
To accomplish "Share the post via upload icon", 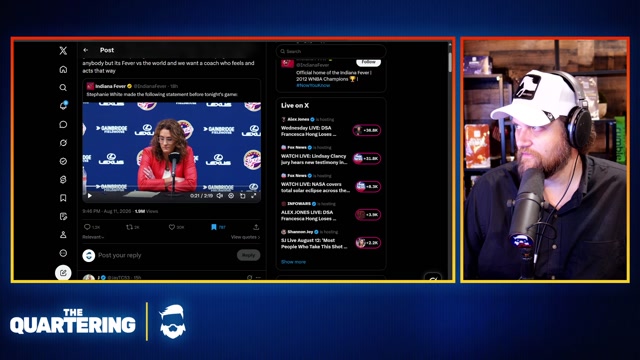I will [x=256, y=227].
